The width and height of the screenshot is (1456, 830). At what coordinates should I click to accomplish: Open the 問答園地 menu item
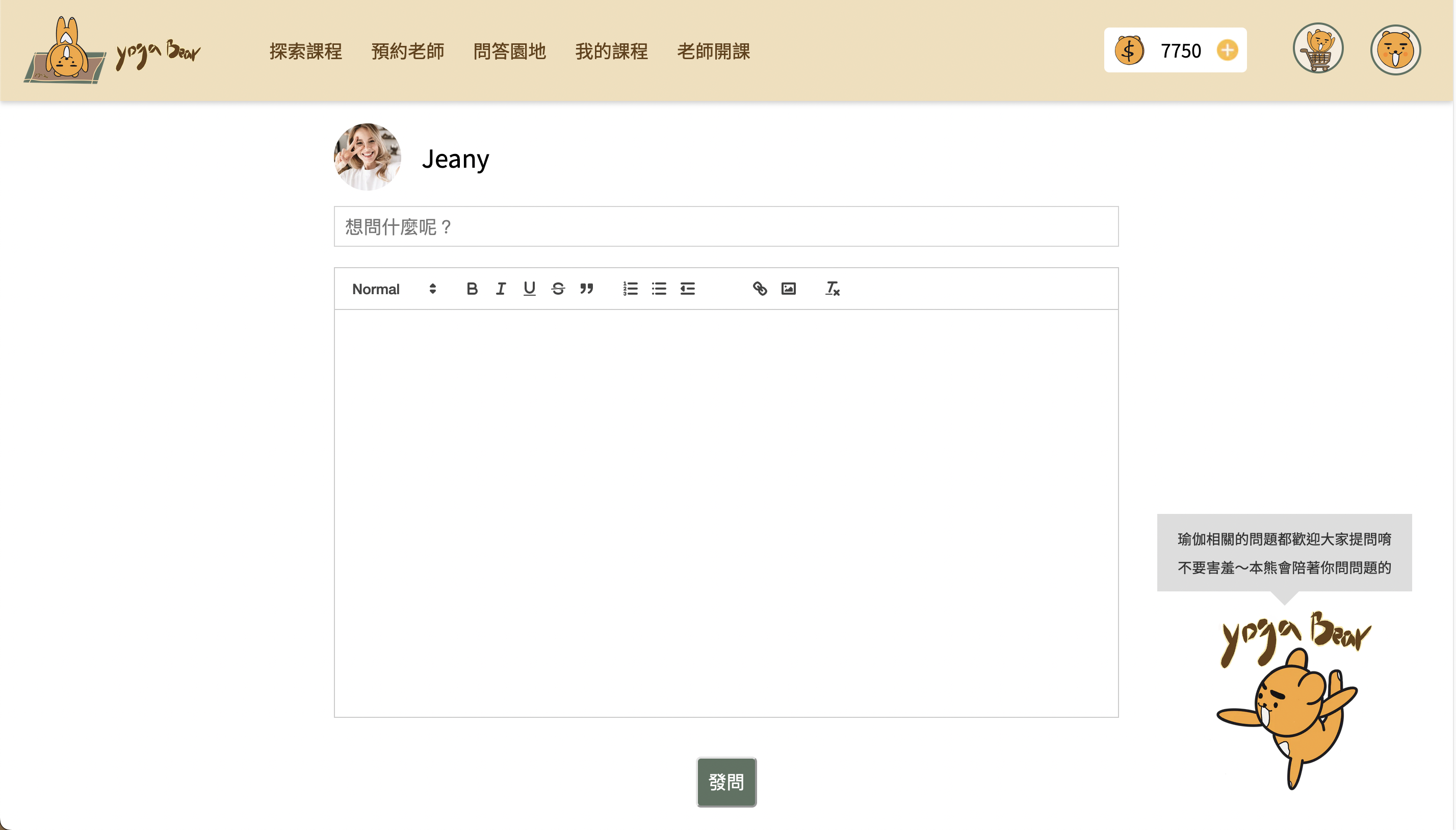pos(509,51)
